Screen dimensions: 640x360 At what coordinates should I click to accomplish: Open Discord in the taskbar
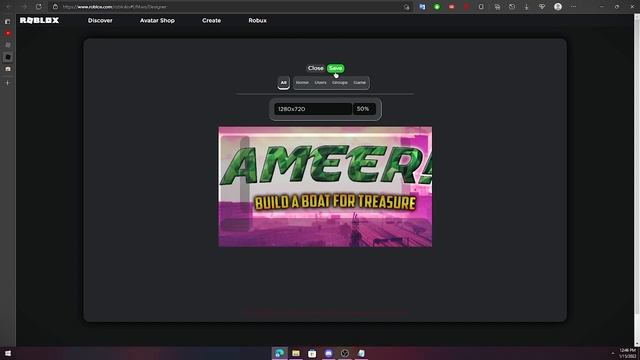[329, 353]
